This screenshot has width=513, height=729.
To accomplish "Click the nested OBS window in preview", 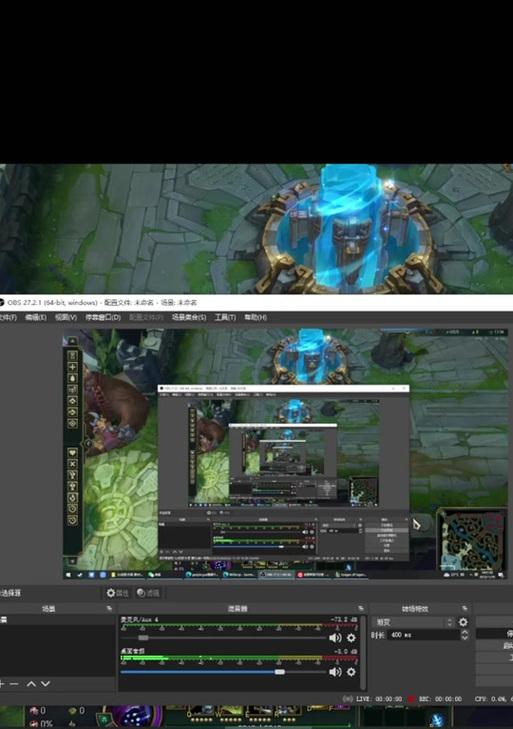I will pyautogui.click(x=284, y=472).
